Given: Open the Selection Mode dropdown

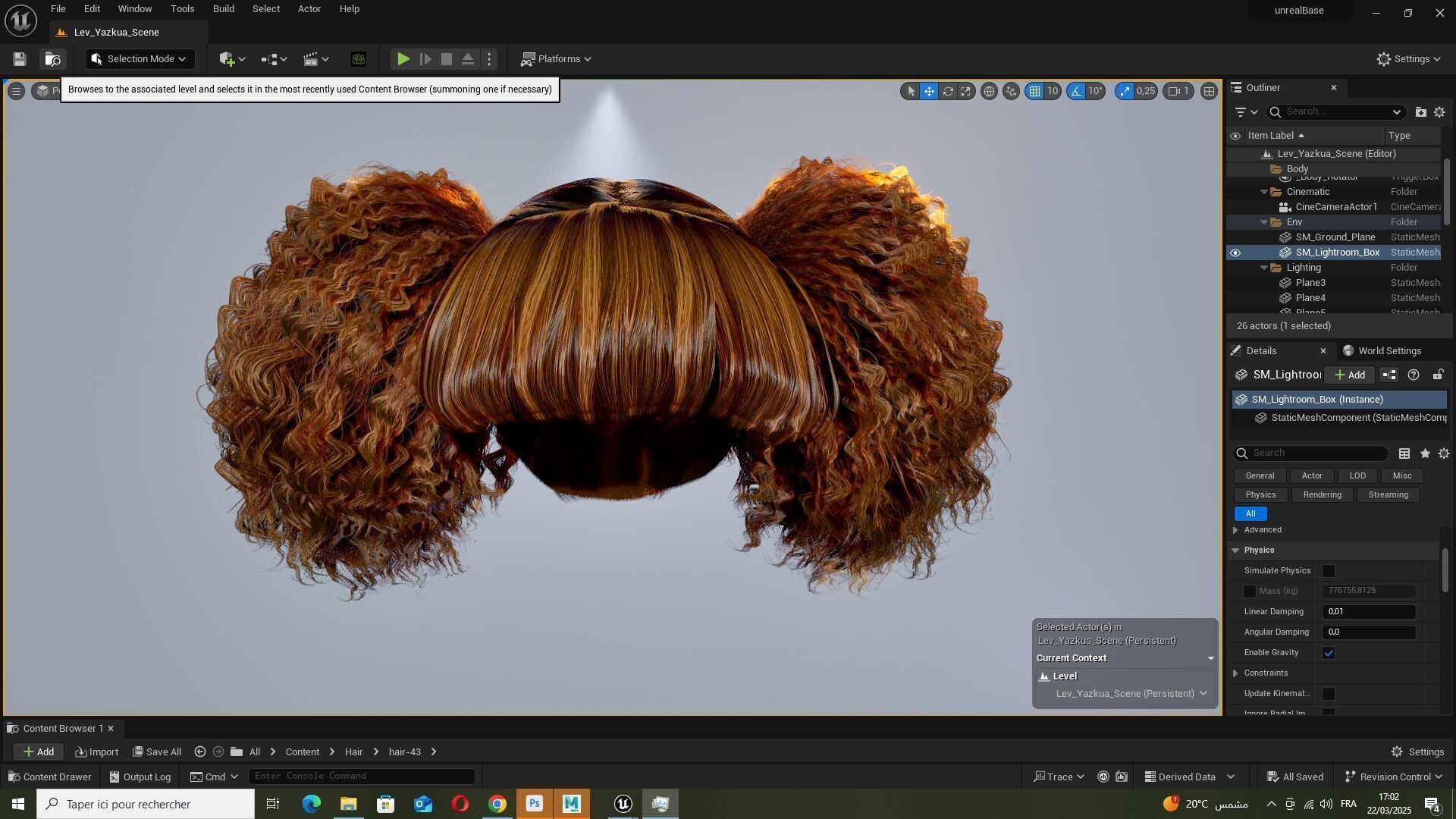Looking at the screenshot, I should (x=140, y=59).
